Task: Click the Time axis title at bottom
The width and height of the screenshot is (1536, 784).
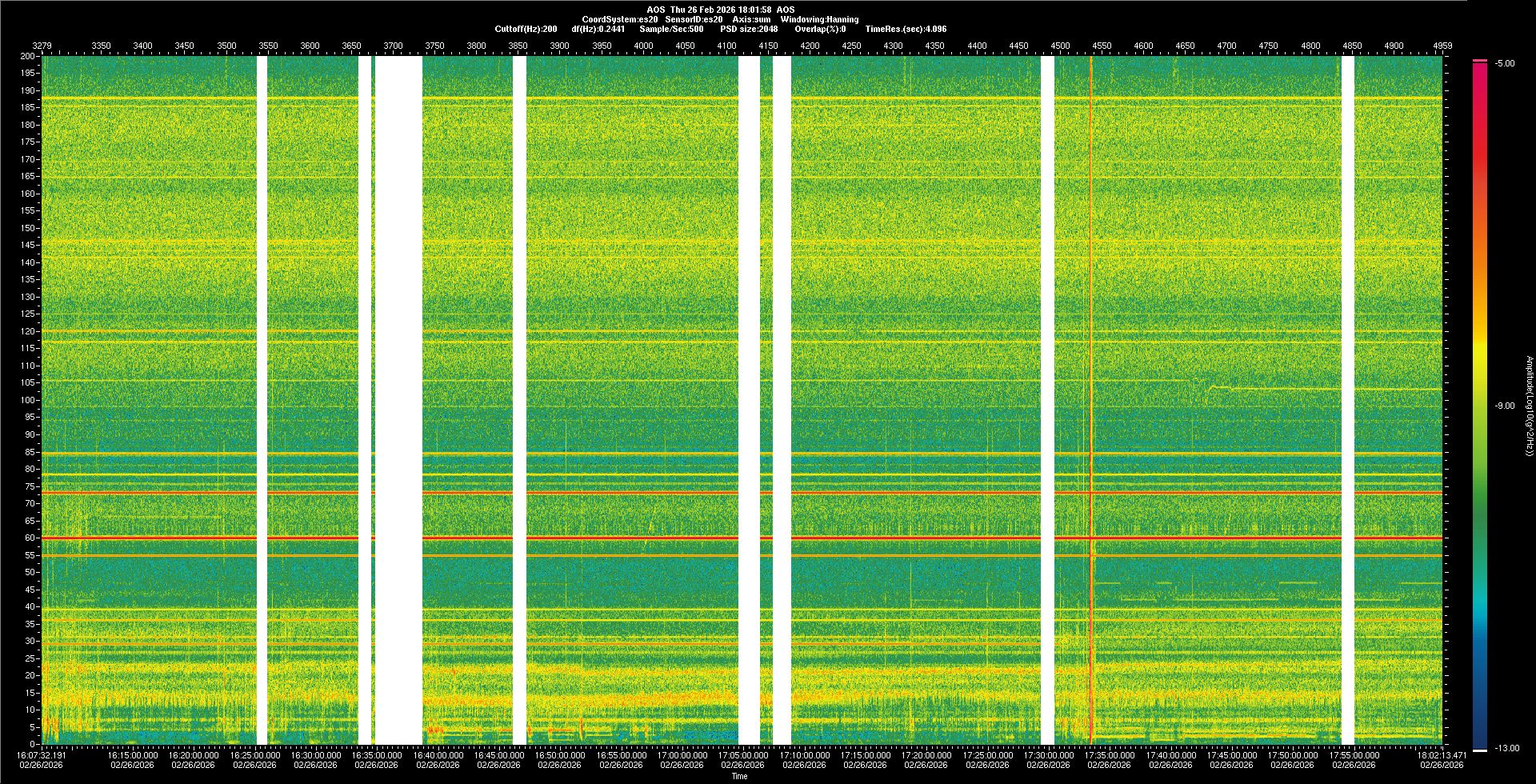Action: (x=740, y=776)
